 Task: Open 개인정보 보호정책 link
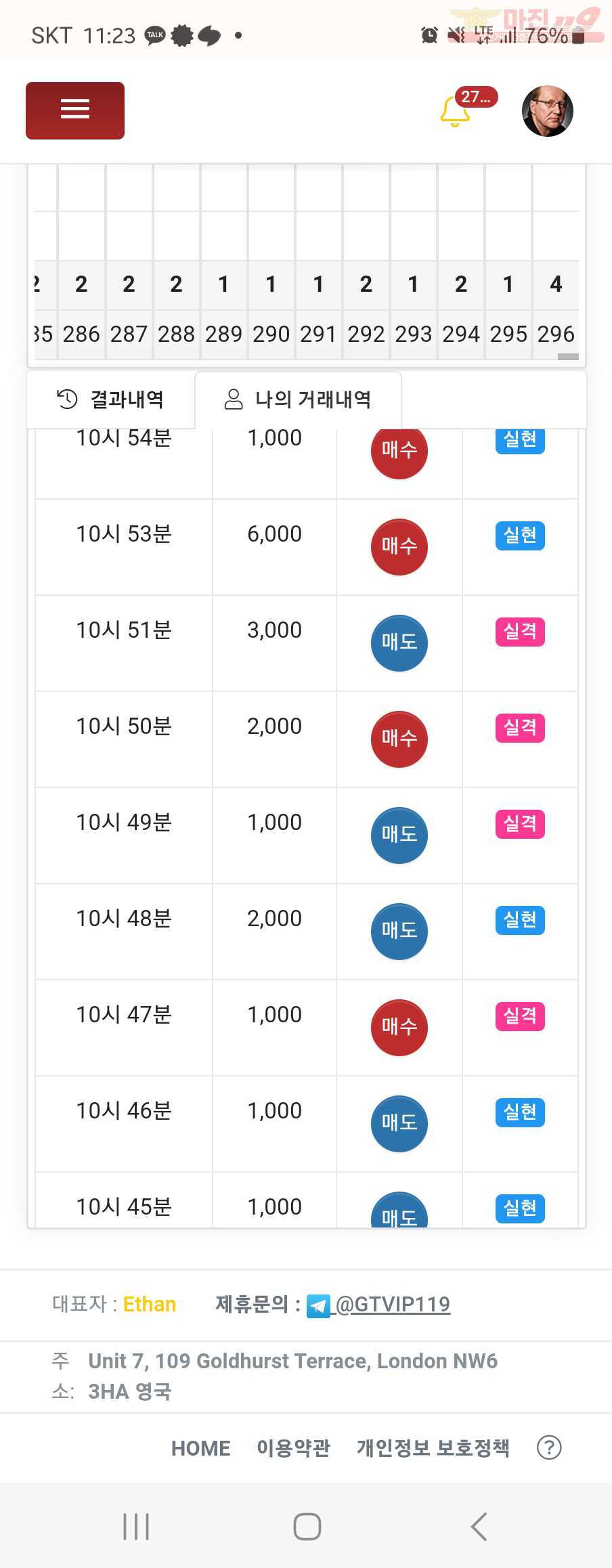(x=433, y=1447)
